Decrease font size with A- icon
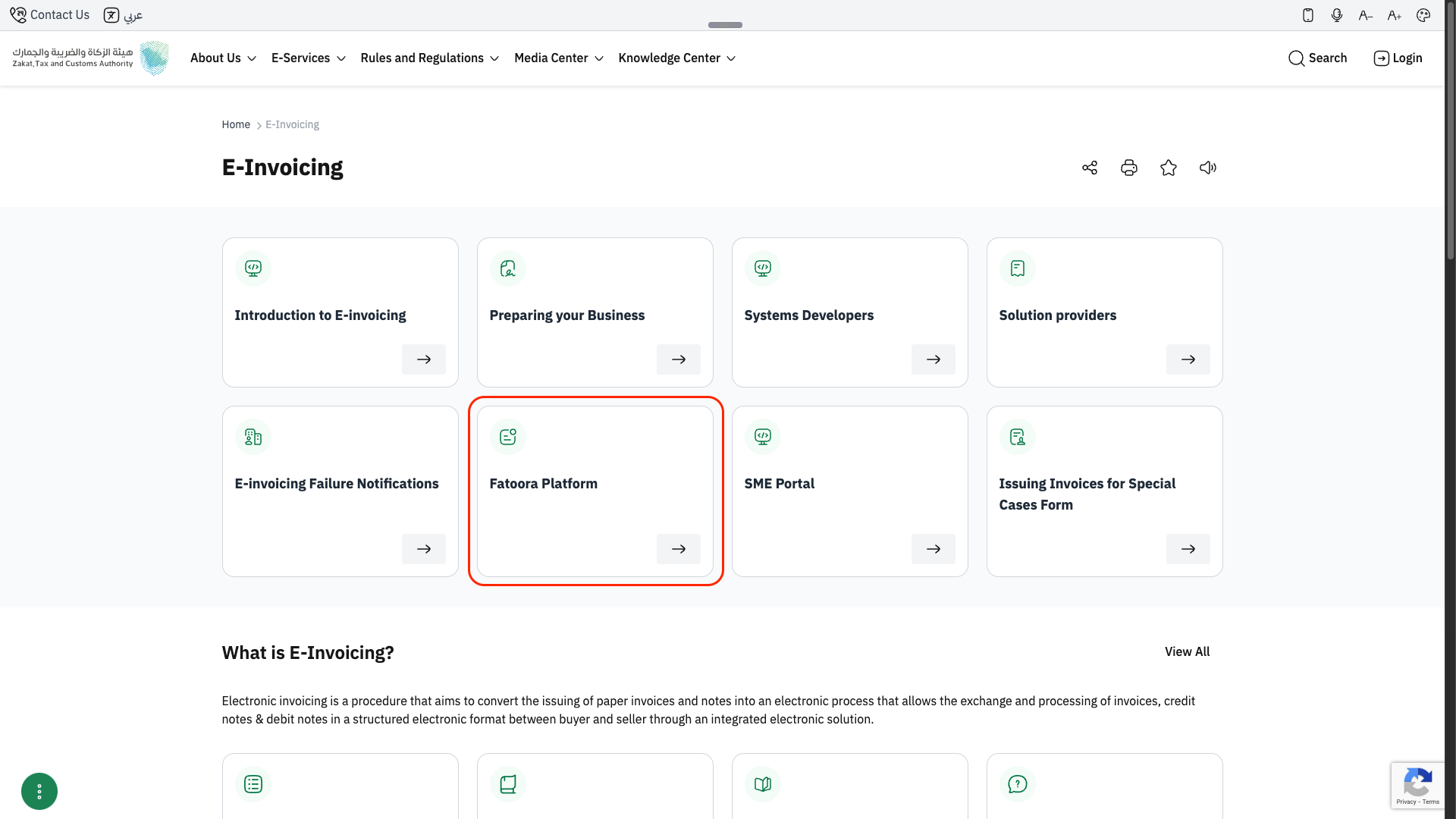 tap(1366, 15)
